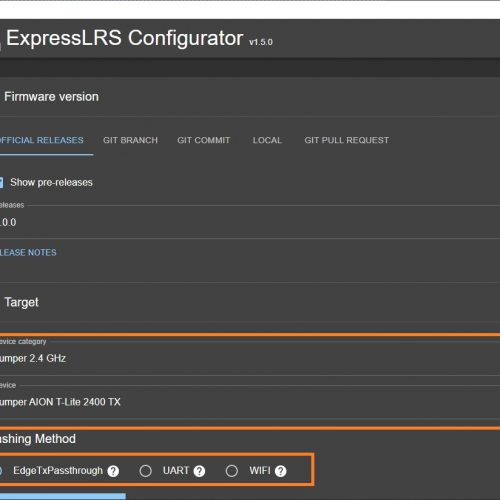The width and height of the screenshot is (500, 500).
Task: Open help for EdgeTxPassthrough method
Action: point(113,471)
